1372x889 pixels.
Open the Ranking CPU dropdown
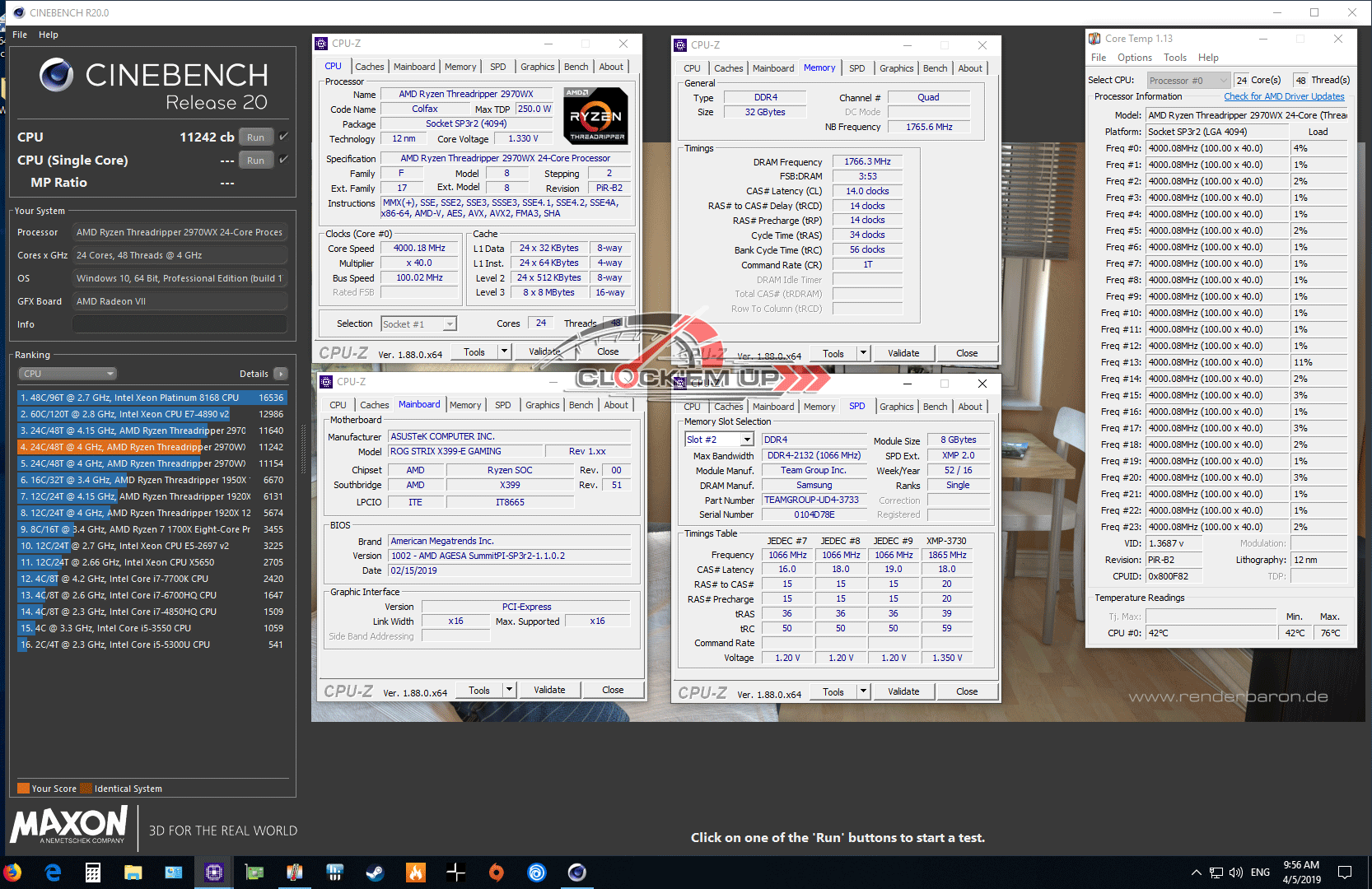[x=68, y=374]
